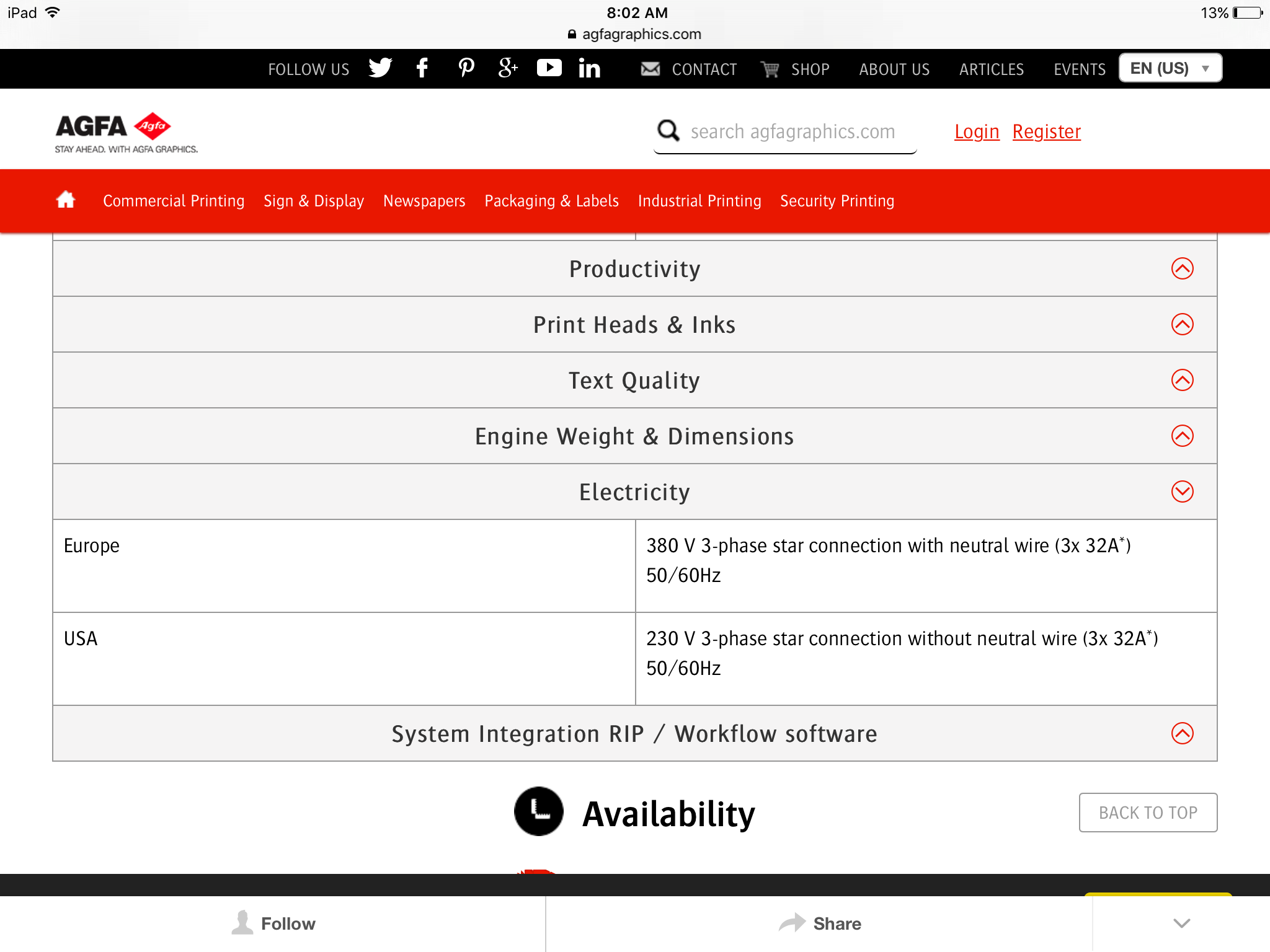Open the EN (US) language dropdown
This screenshot has width=1270, height=952.
point(1170,68)
